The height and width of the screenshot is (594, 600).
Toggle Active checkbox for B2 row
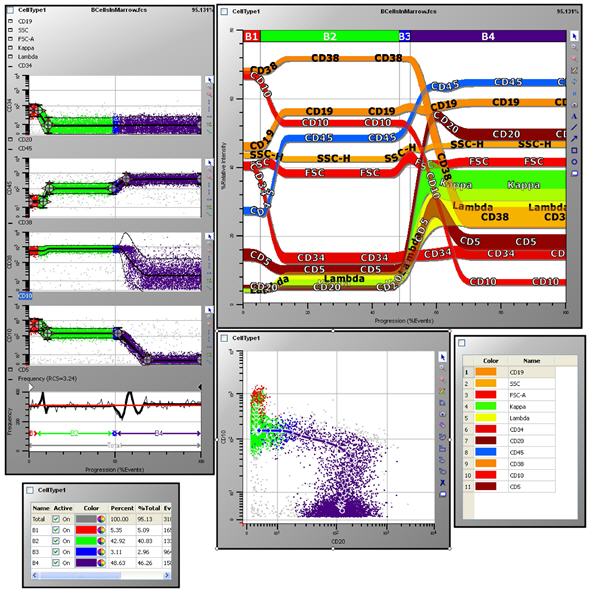(x=56, y=541)
